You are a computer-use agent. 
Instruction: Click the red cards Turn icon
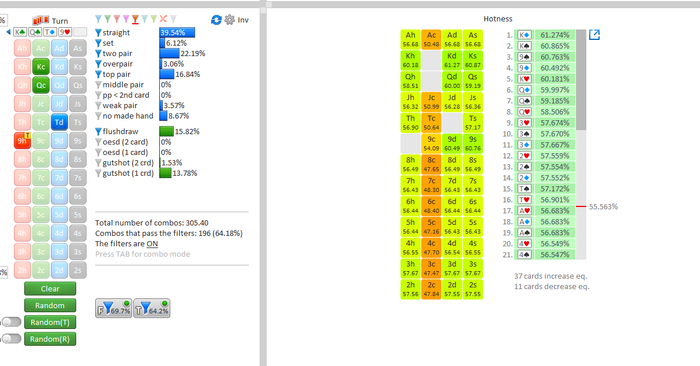click(41, 21)
